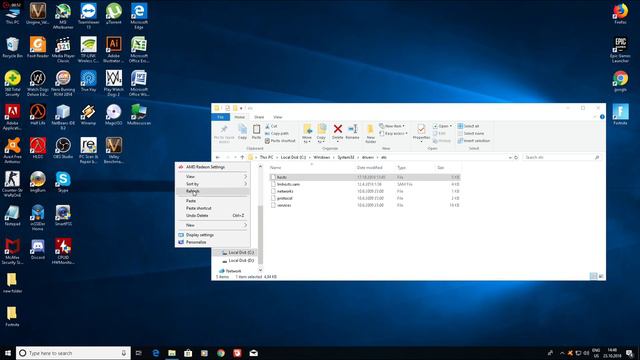Select the Firefox desktop icon
This screenshot has width=640, height=360.
point(620,13)
